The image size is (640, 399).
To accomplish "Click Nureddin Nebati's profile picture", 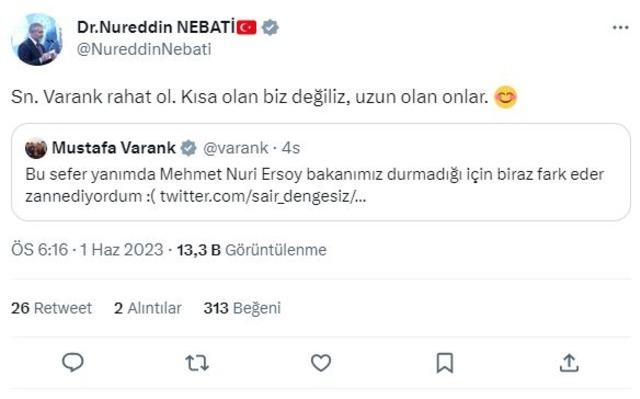I will click(37, 39).
